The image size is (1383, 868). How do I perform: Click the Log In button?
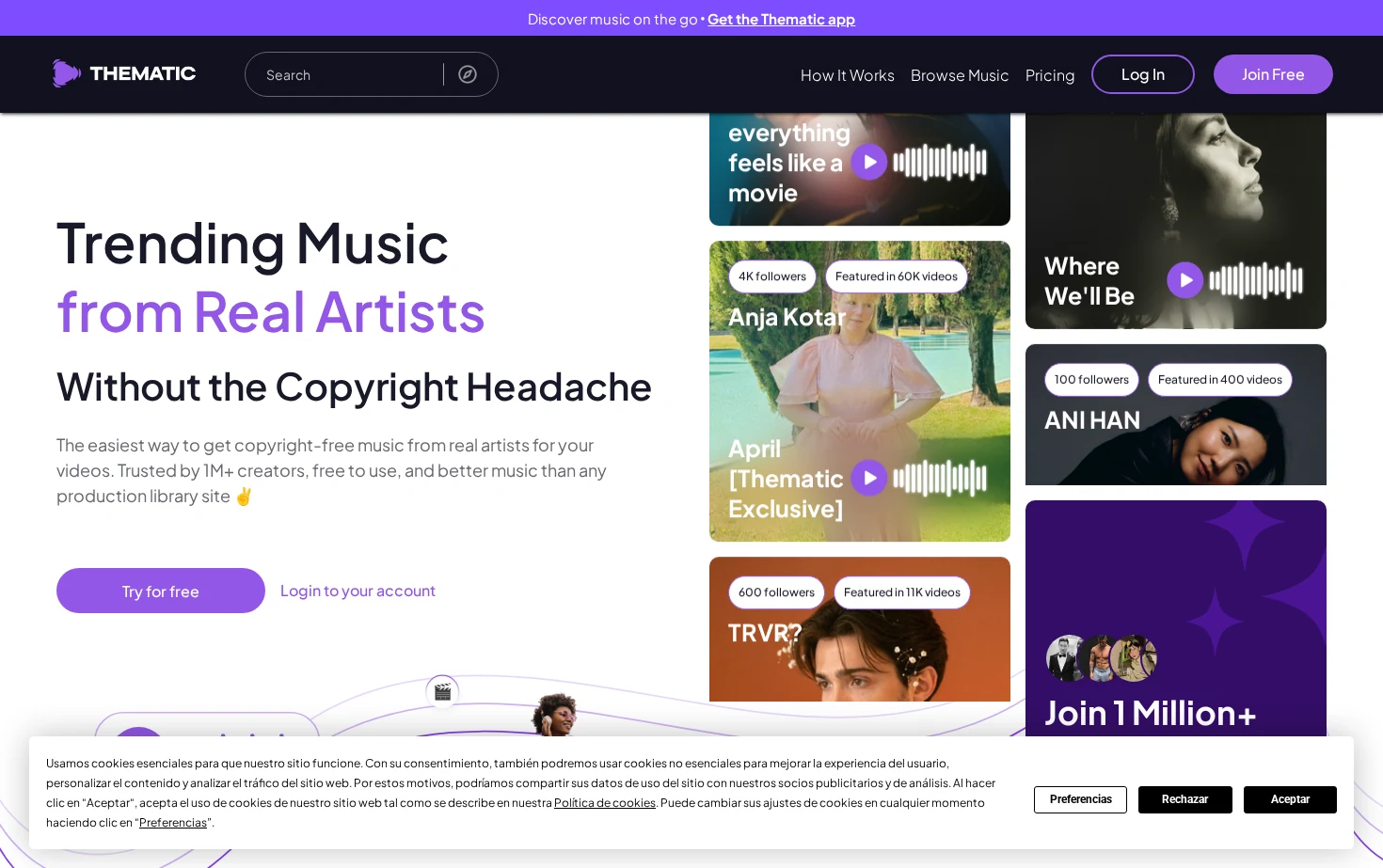click(1143, 74)
